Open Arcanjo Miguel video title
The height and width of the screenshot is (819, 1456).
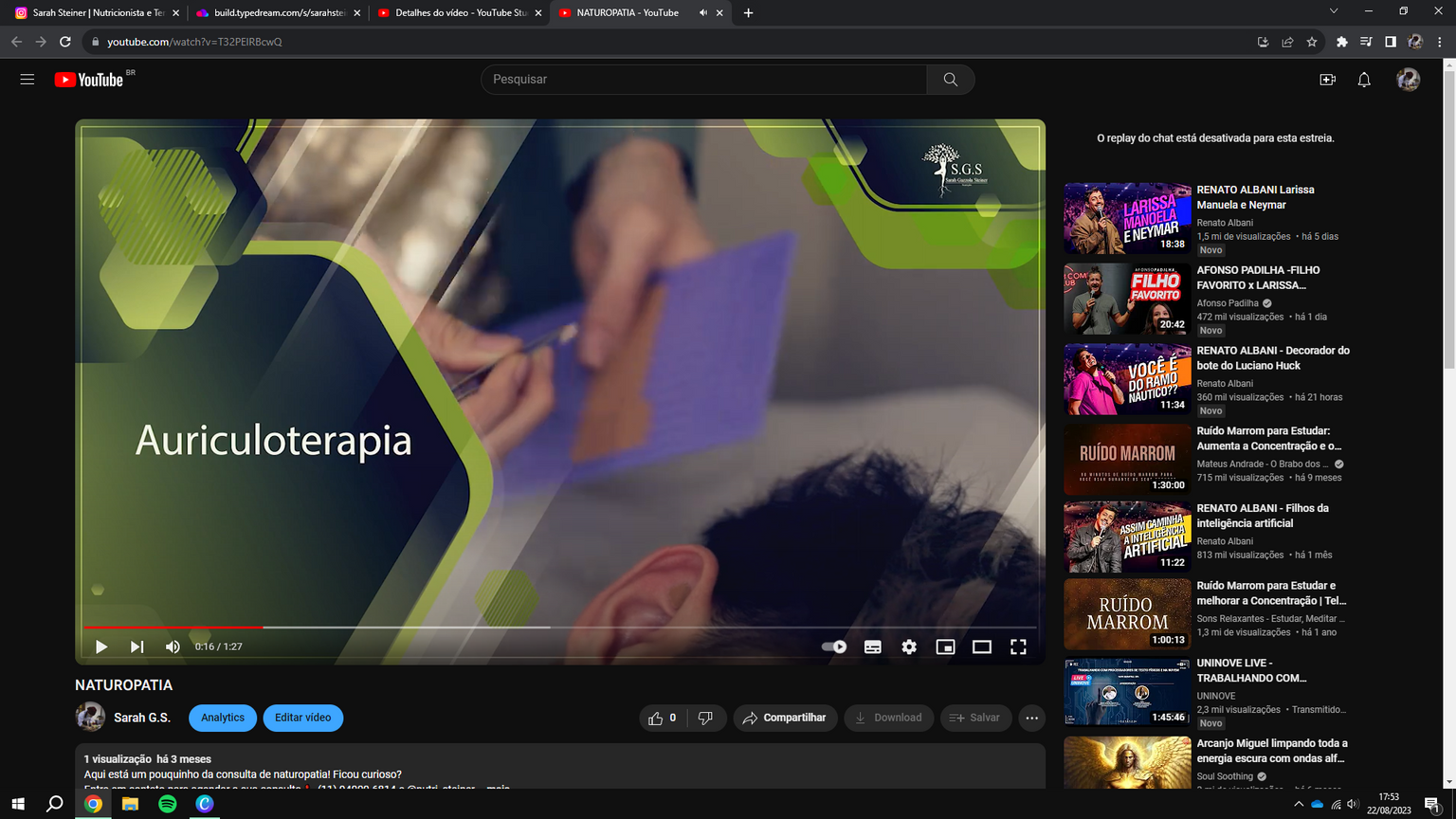click(x=1272, y=751)
